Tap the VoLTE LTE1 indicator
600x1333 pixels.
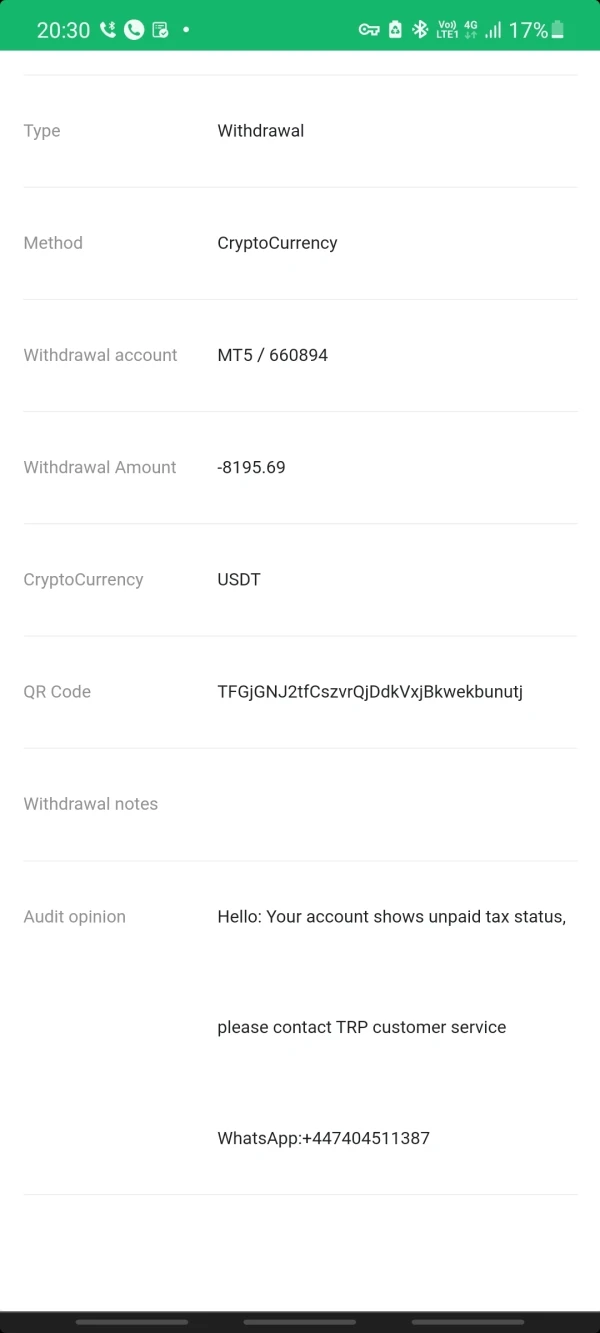pos(447,30)
